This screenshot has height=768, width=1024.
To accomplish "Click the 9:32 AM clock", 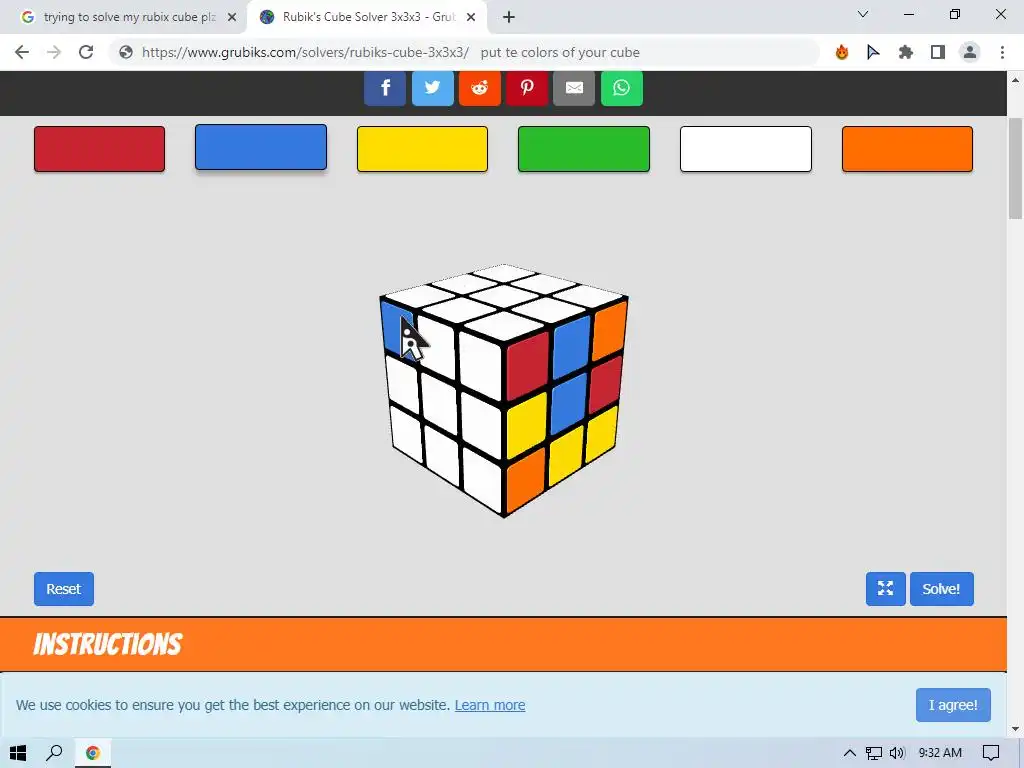I will click(940, 753).
